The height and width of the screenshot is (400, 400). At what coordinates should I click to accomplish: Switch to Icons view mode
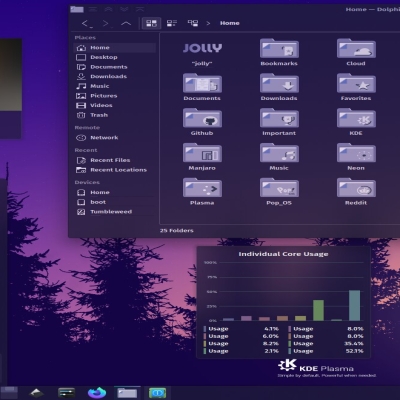151,23
